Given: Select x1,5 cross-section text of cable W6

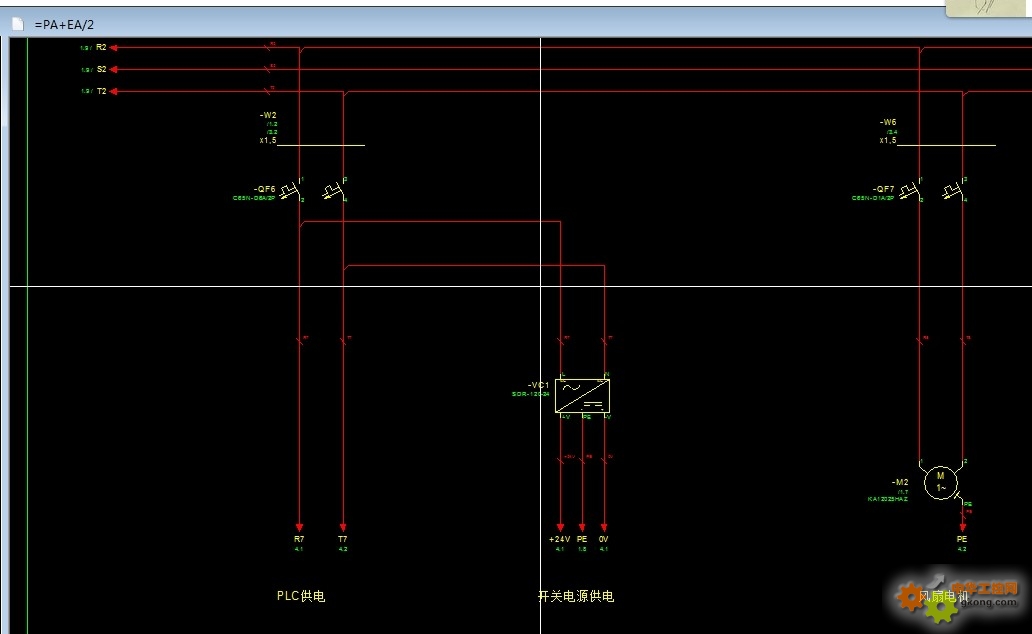Looking at the screenshot, I should 888,140.
